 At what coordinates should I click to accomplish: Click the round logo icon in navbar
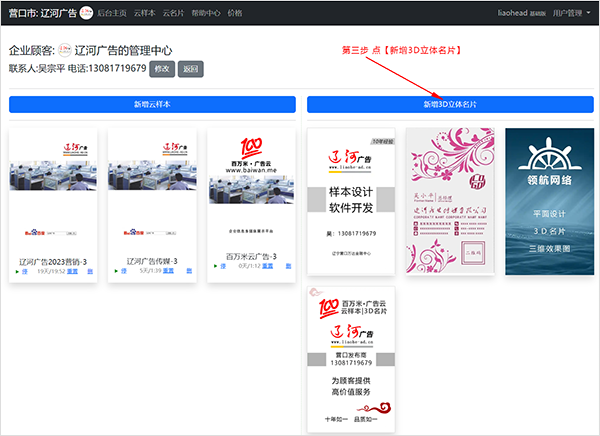click(86, 13)
